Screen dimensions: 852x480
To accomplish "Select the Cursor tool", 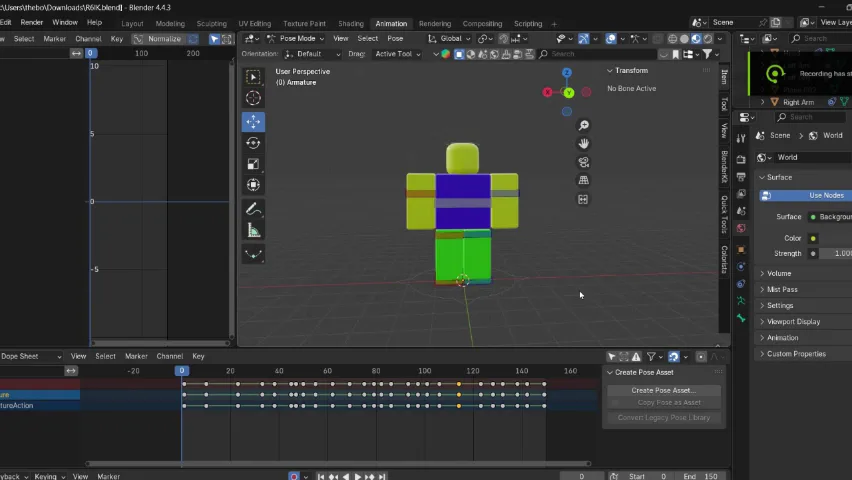I will pos(253,98).
